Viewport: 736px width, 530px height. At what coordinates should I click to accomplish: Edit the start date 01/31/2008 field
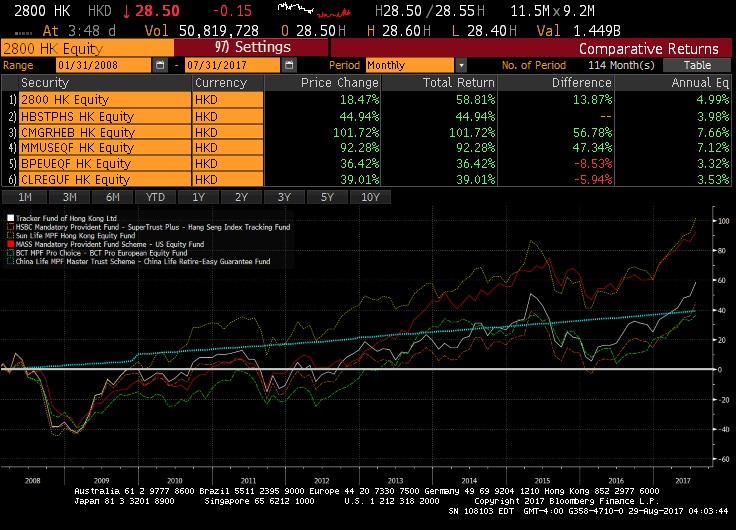(104, 65)
